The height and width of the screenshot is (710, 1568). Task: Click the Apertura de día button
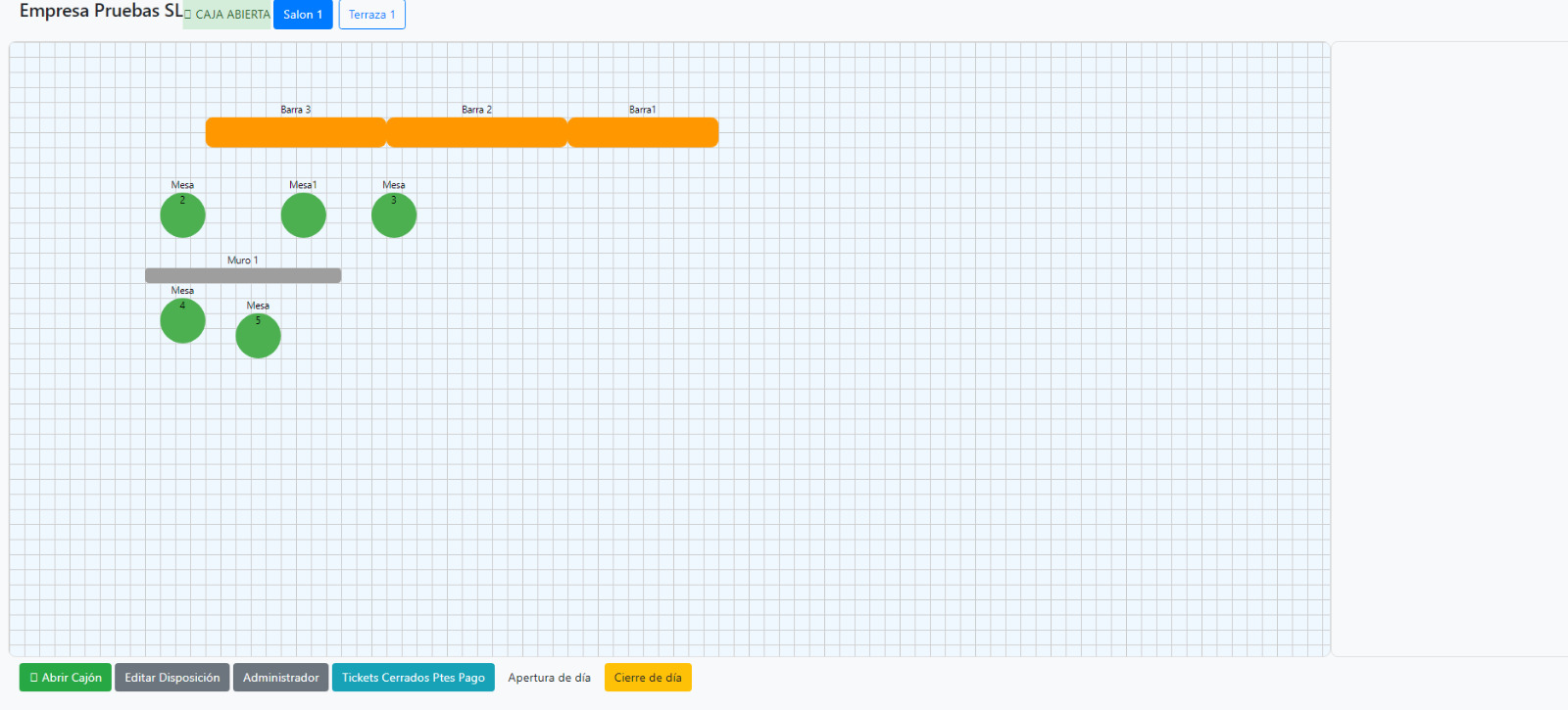(549, 678)
